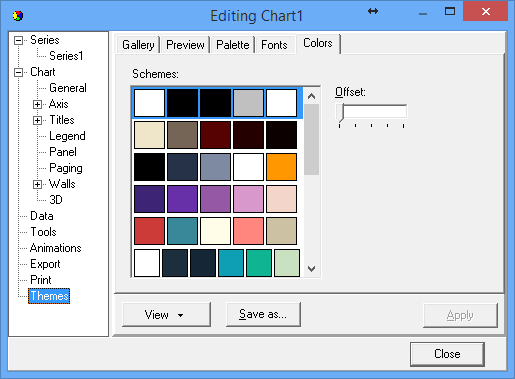The width and height of the screenshot is (515, 379).
Task: Open the View dropdown button
Action: coord(166,314)
